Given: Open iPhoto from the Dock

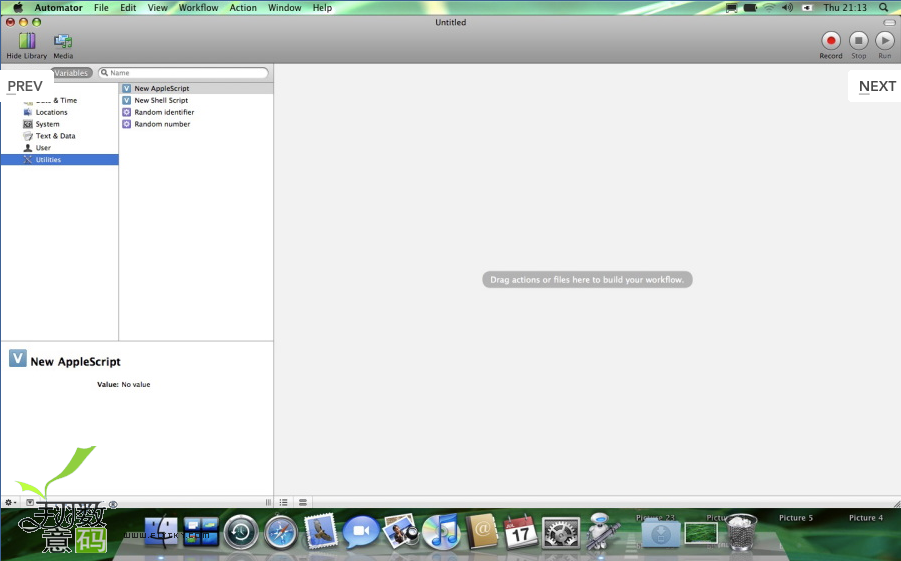Looking at the screenshot, I should tap(401, 532).
